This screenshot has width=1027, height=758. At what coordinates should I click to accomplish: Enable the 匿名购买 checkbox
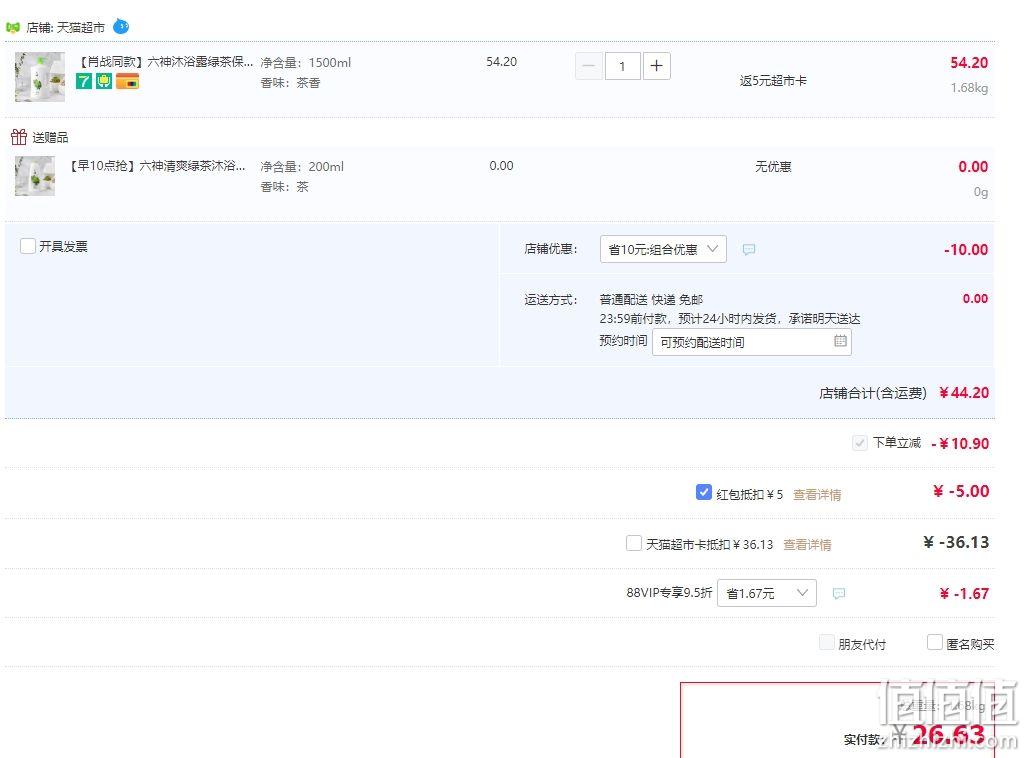point(935,642)
